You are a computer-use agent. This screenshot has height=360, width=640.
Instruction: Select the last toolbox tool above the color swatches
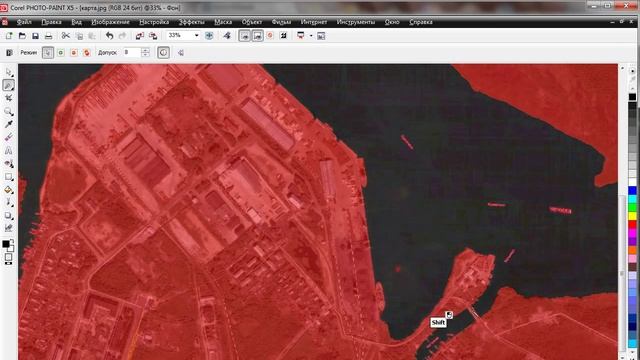9,228
